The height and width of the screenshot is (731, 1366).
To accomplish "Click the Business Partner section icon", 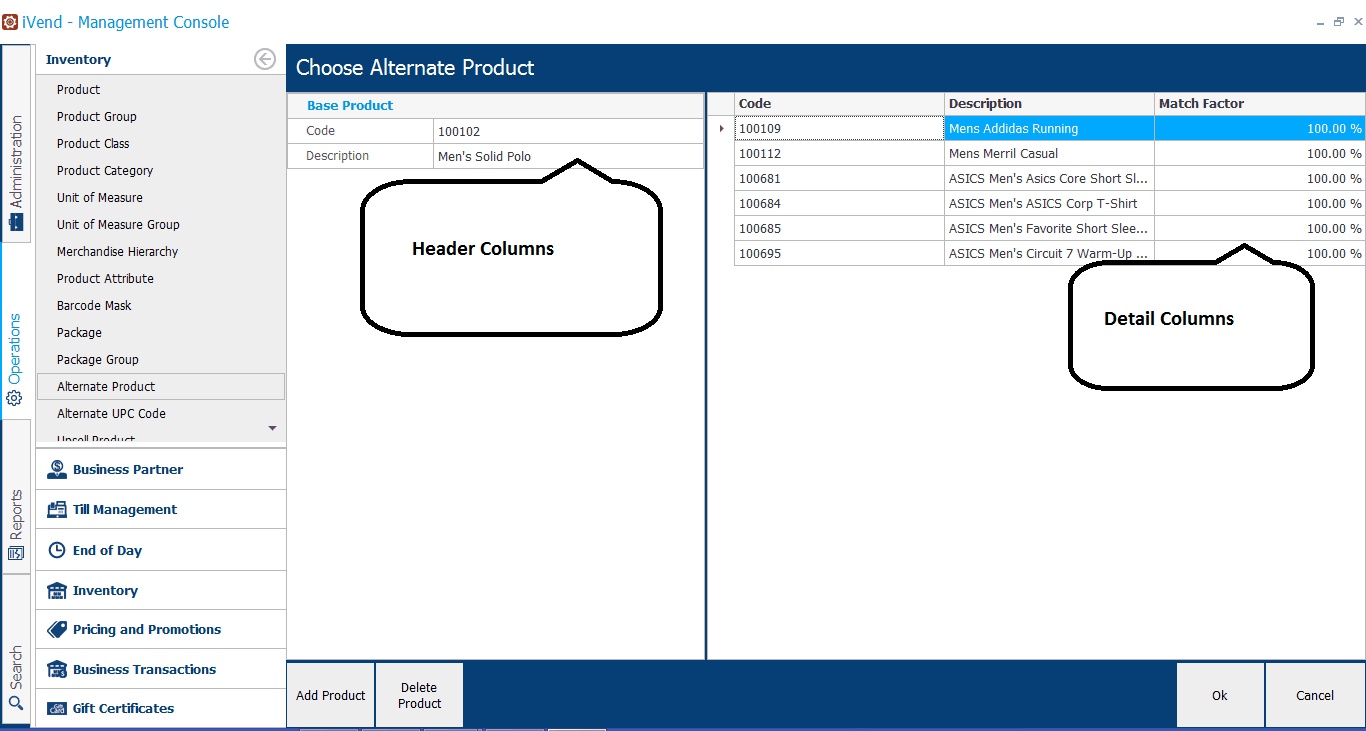I will pyautogui.click(x=57, y=469).
